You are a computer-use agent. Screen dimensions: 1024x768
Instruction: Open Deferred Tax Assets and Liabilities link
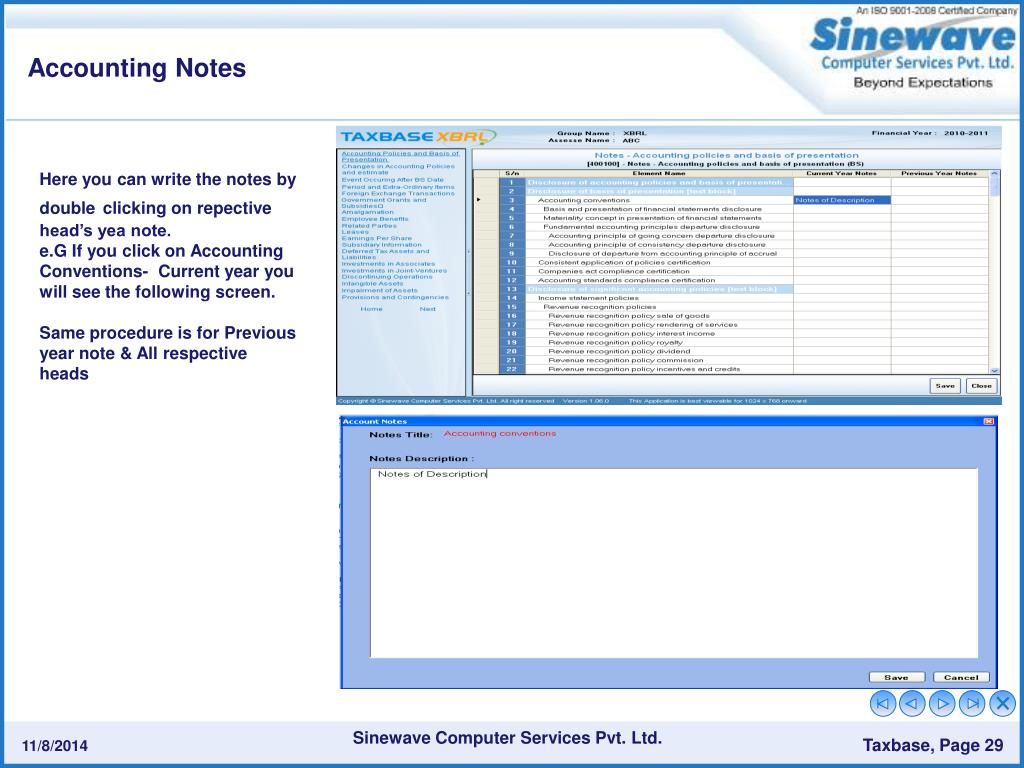385,254
